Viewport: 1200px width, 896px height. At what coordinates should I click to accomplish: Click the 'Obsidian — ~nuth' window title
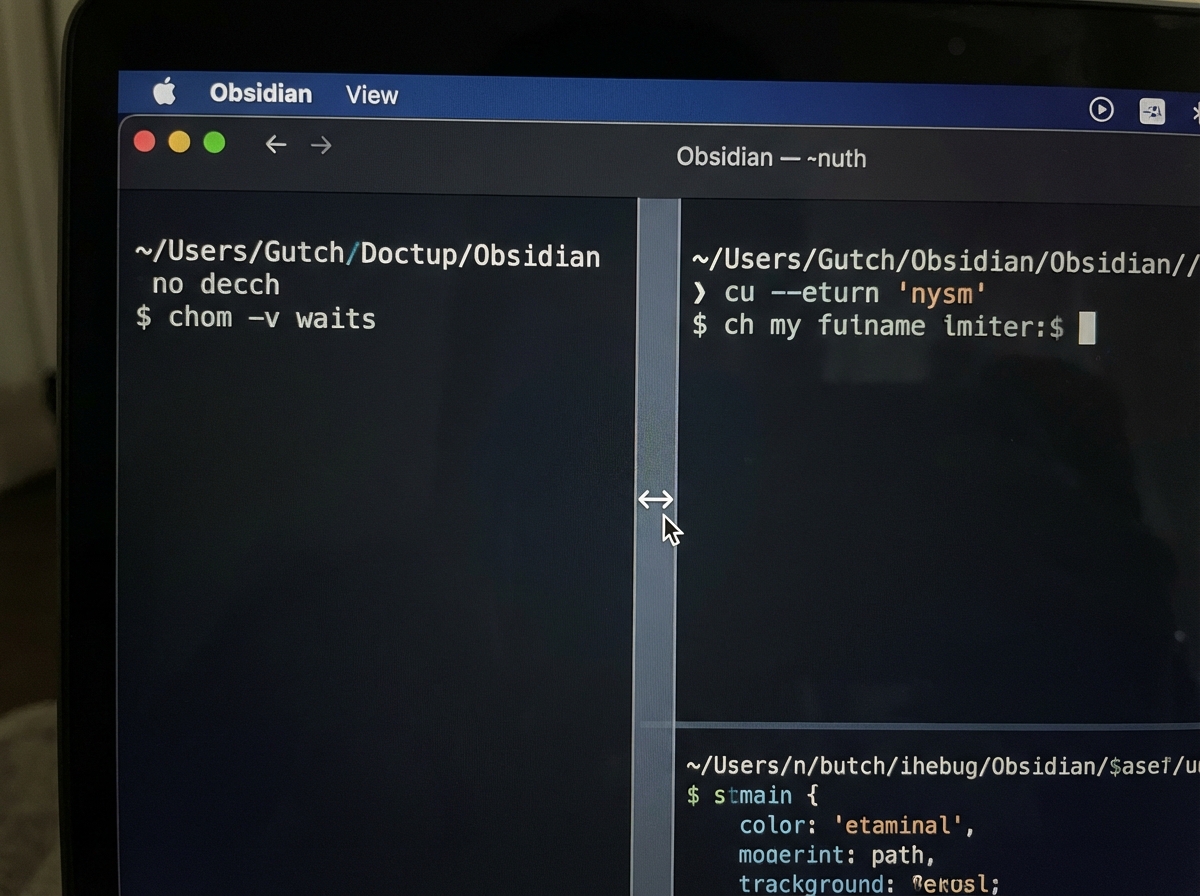click(x=771, y=158)
